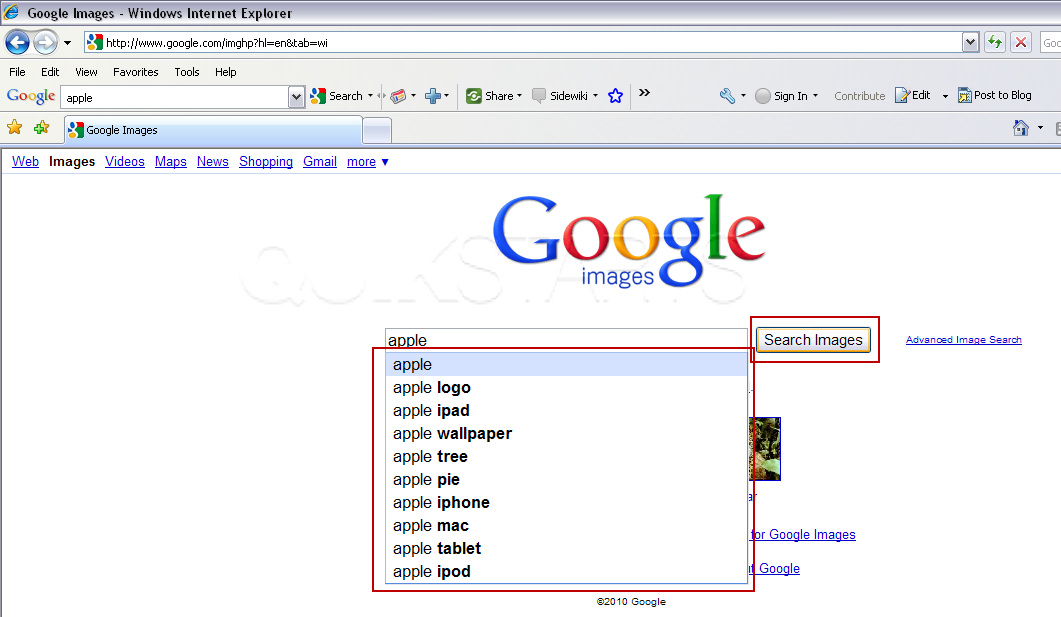Open the Gmail link in Google navigation
Viewport: 1061px width, 617px height.
[320, 162]
